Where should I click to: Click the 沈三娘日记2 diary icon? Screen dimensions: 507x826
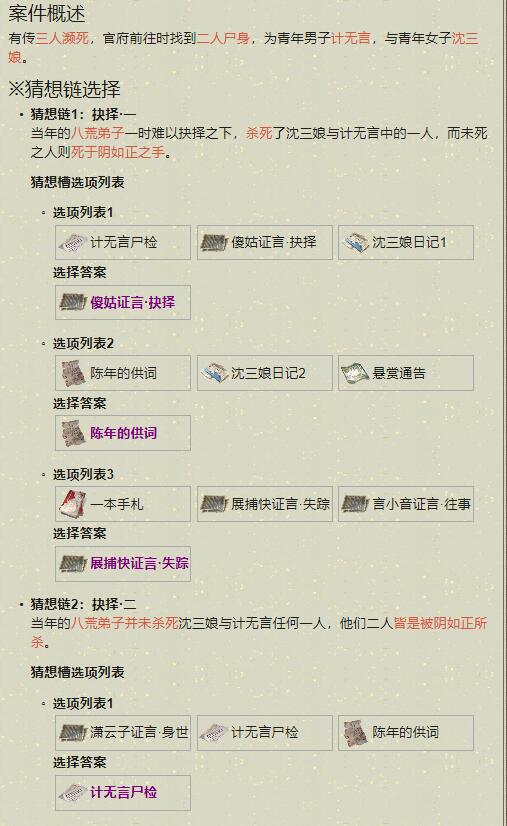click(x=213, y=373)
